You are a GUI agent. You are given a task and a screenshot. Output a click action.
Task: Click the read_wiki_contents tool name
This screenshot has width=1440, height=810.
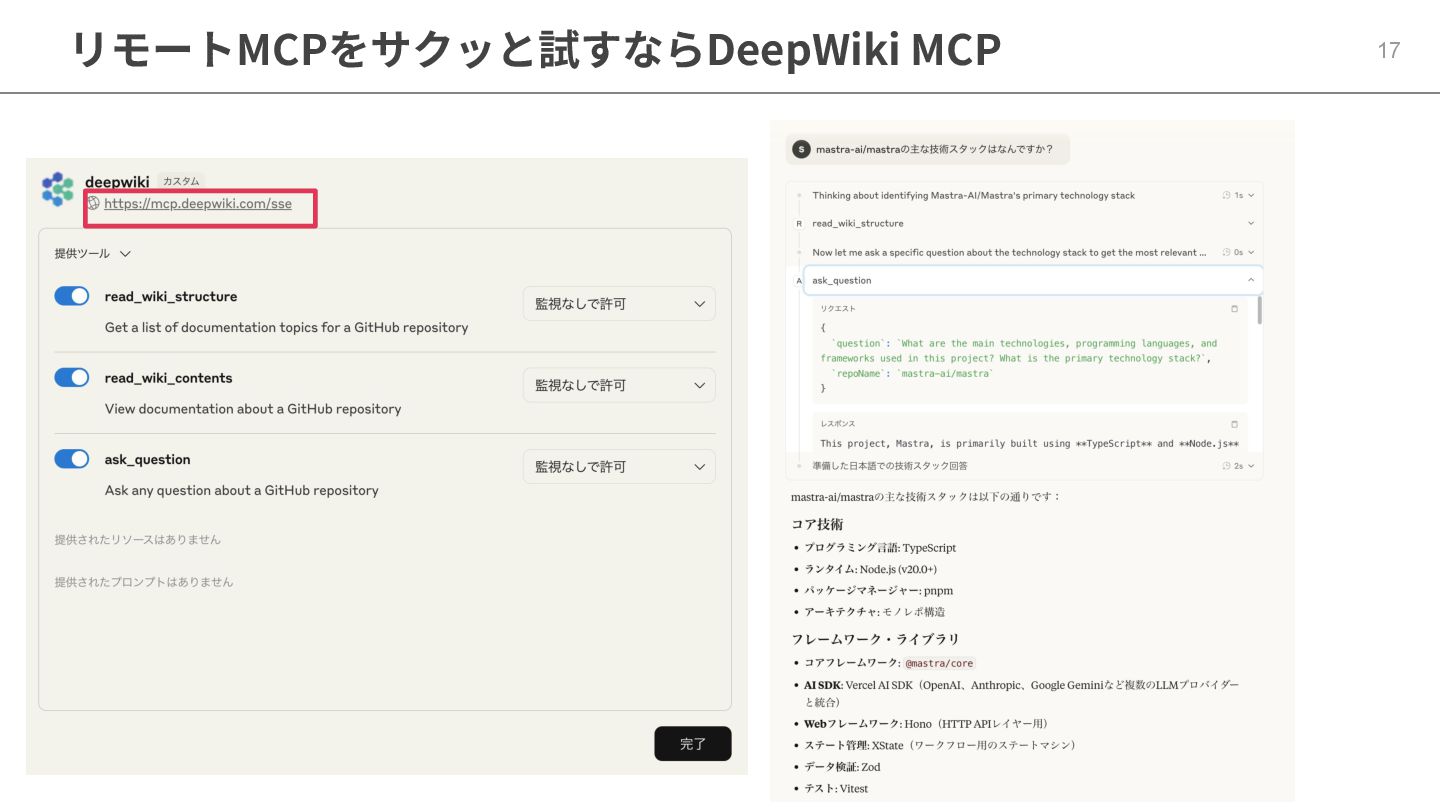click(168, 378)
